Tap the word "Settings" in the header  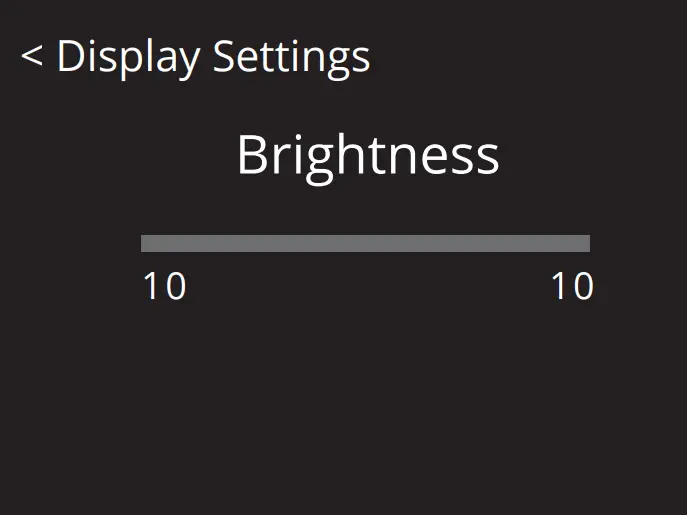(291, 57)
